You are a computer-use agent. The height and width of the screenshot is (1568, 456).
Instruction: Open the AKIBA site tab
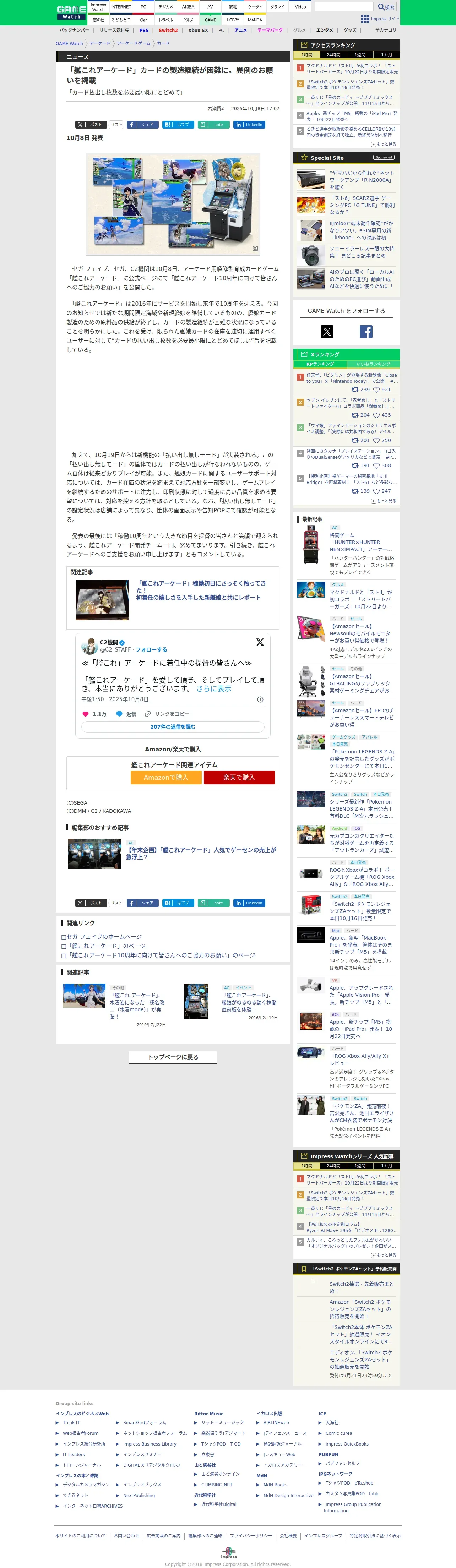[188, 7]
